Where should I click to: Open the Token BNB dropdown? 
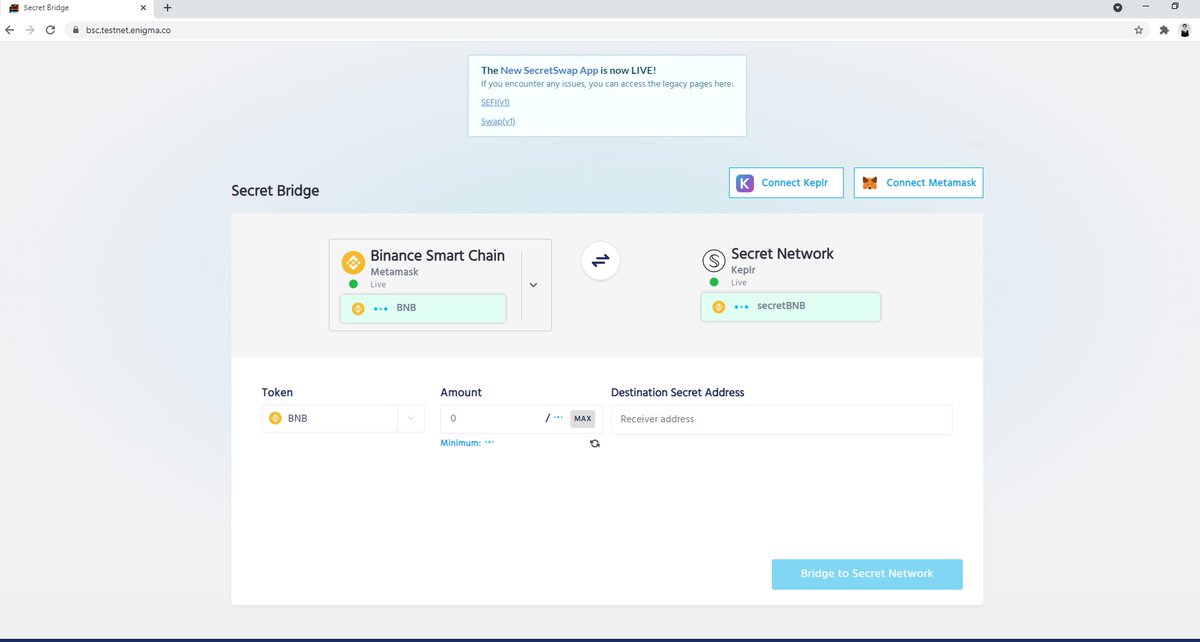343,418
